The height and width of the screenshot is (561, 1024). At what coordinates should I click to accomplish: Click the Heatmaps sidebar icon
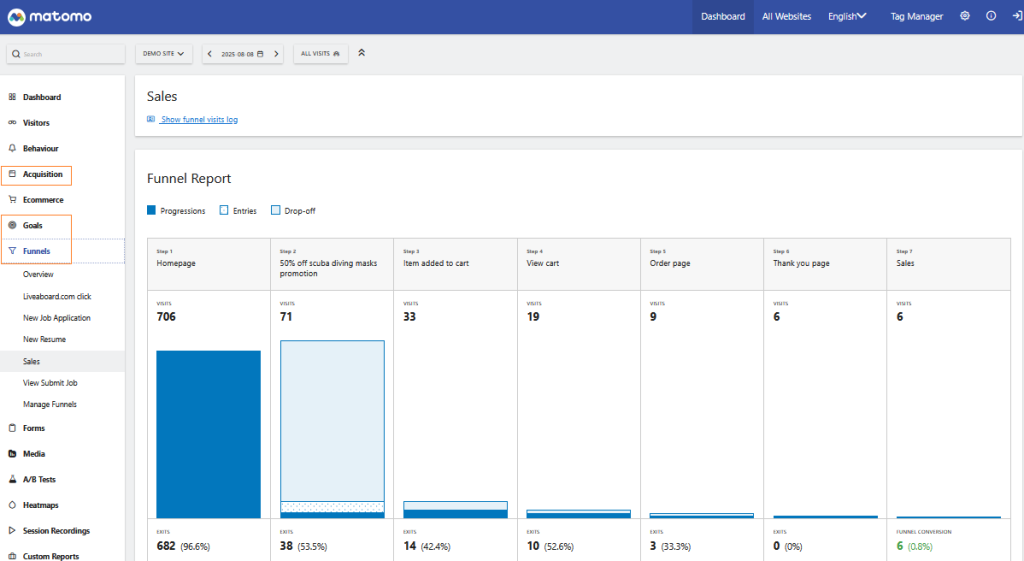(12, 505)
